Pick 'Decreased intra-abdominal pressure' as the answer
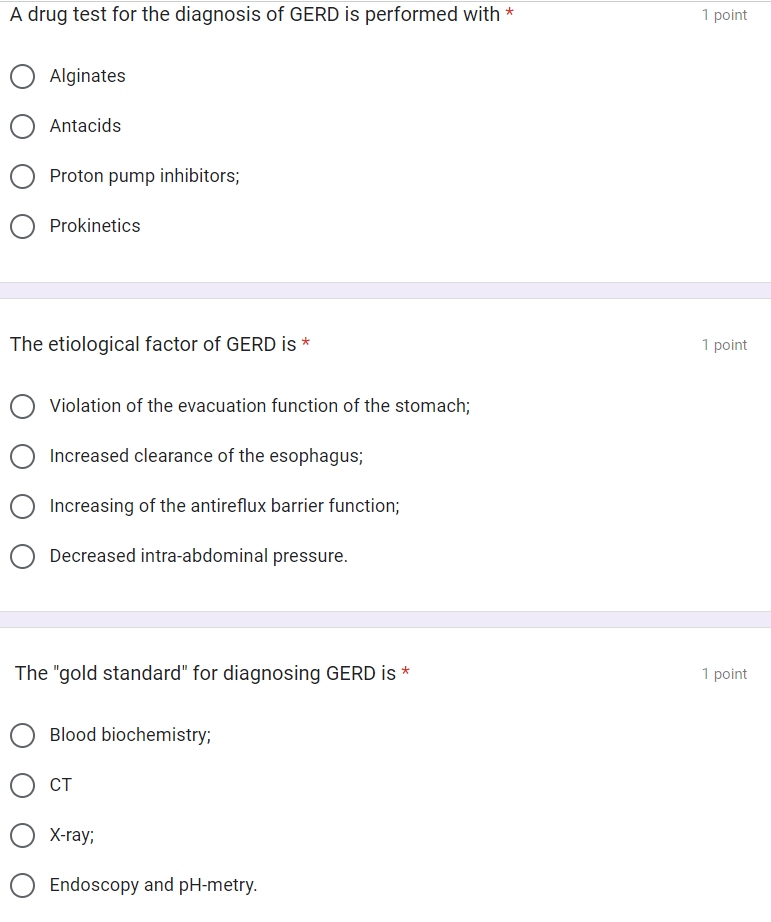Screen dimensions: 771x922 pos(22,556)
